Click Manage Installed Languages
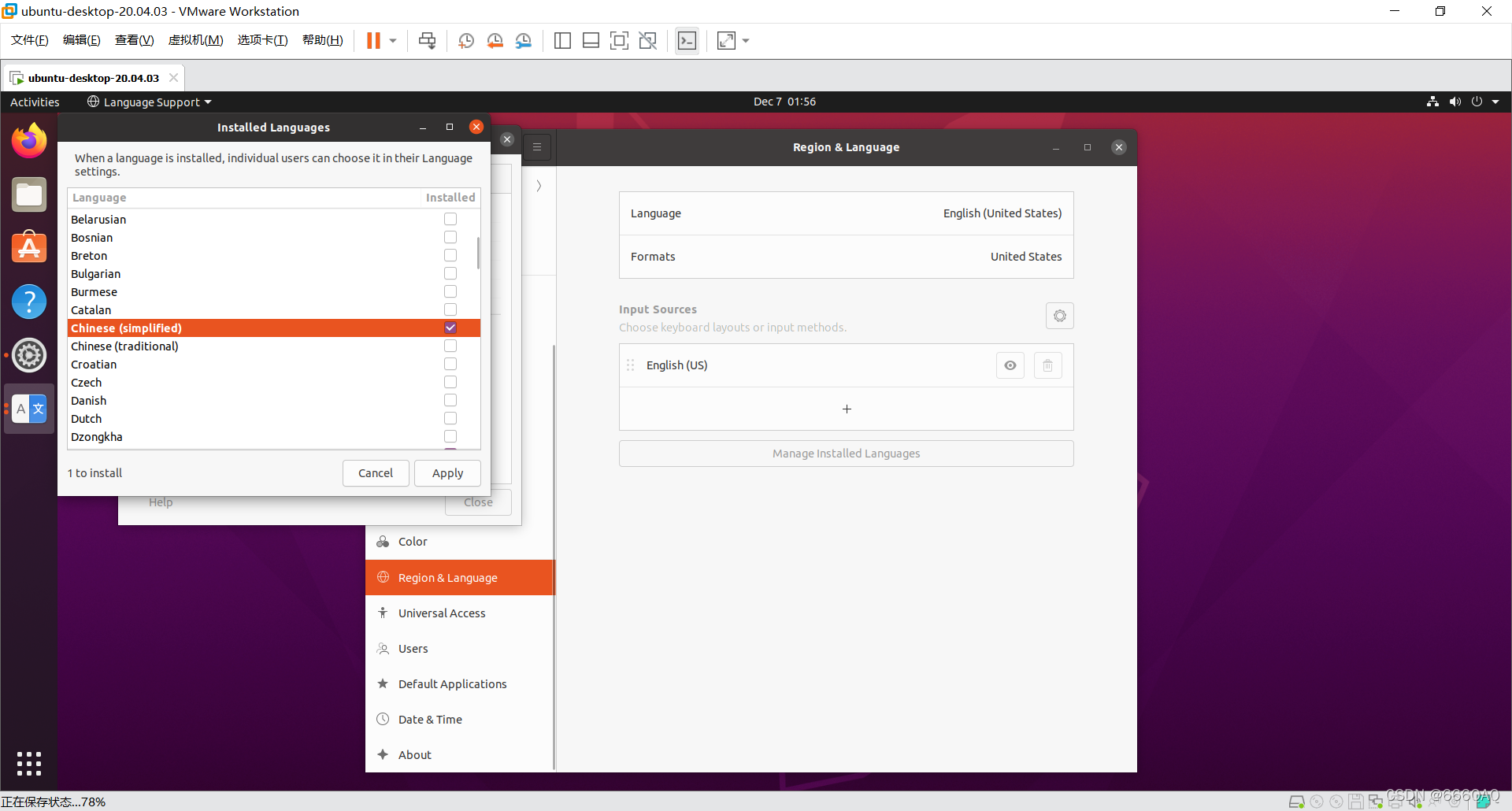Viewport: 1512px width, 811px height. point(846,453)
